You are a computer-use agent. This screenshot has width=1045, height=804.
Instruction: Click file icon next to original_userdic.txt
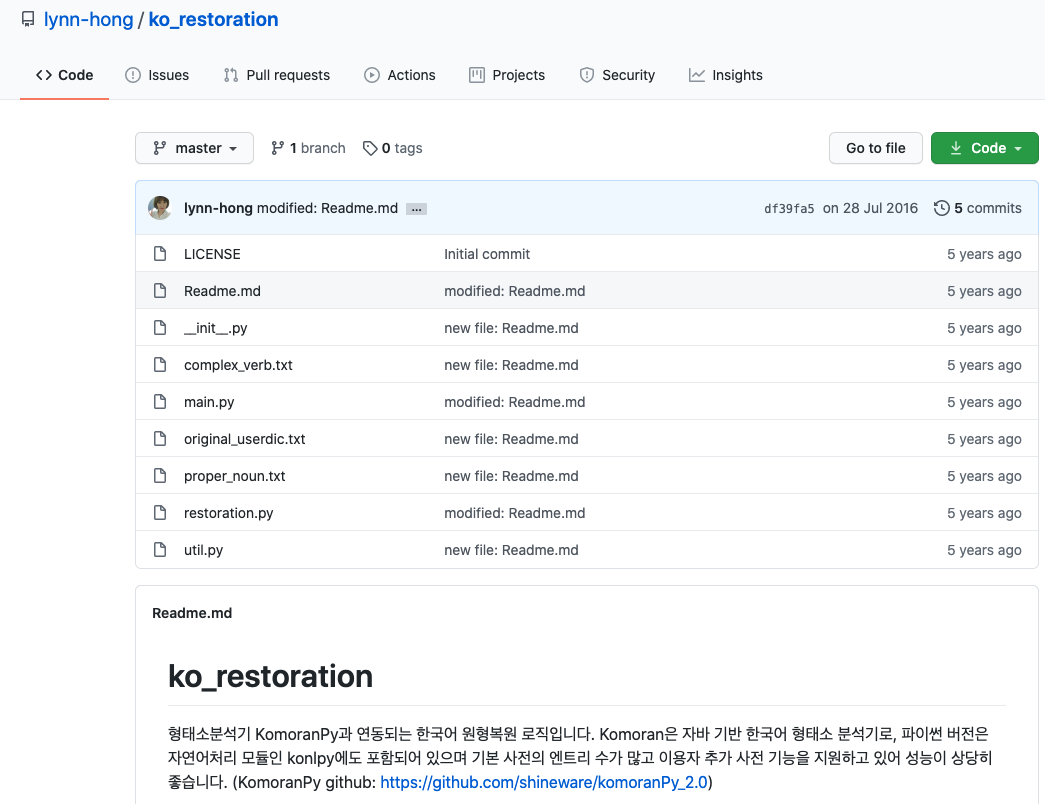(160, 439)
